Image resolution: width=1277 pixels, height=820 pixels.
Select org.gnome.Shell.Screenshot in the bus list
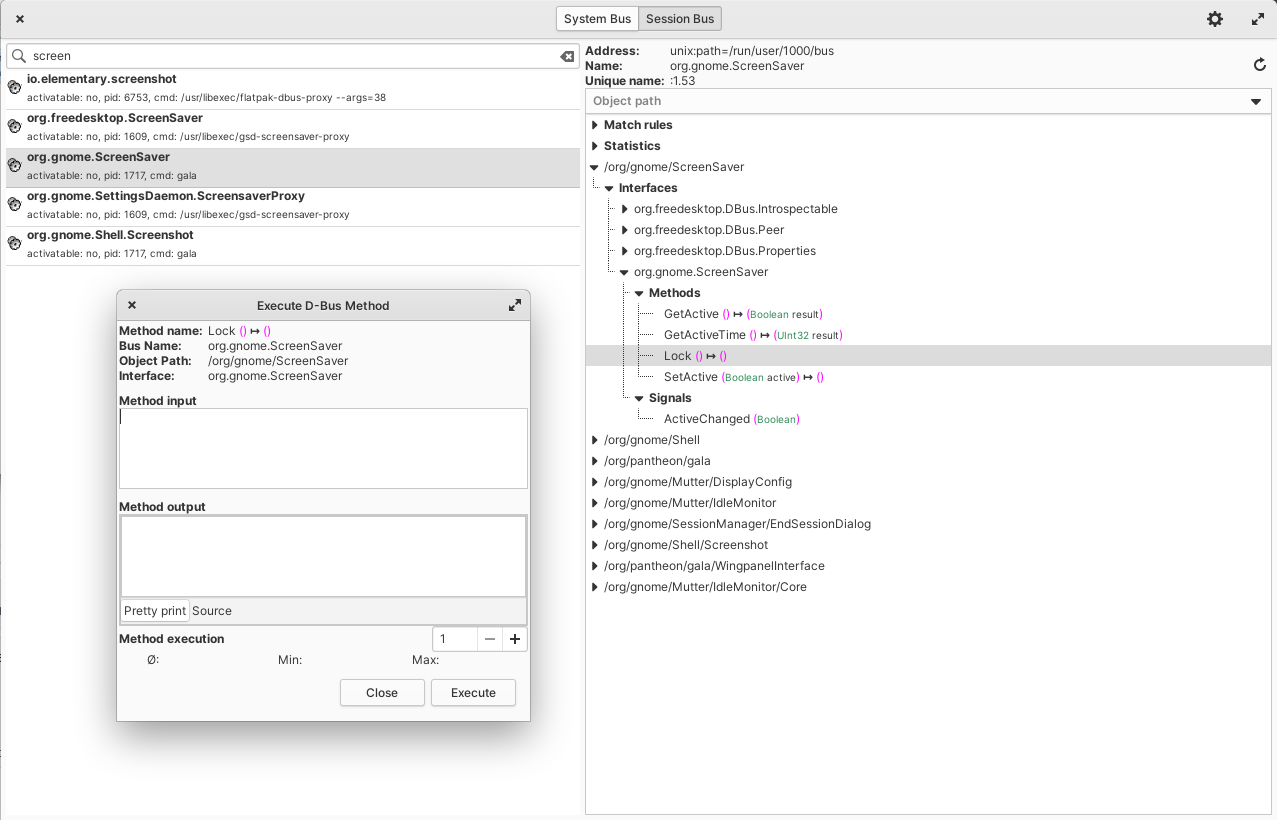click(293, 244)
